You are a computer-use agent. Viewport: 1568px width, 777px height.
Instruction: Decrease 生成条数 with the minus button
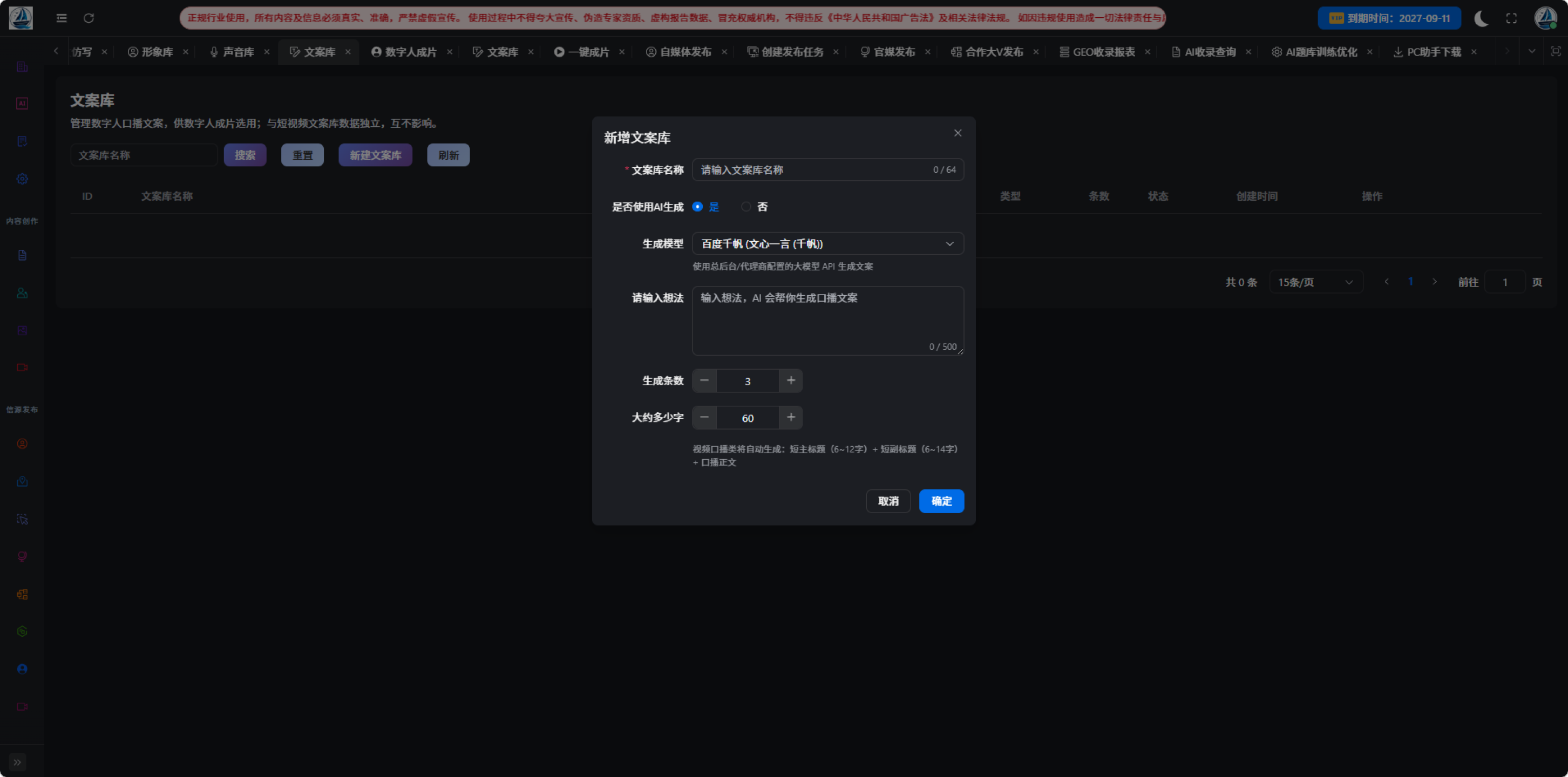click(704, 380)
